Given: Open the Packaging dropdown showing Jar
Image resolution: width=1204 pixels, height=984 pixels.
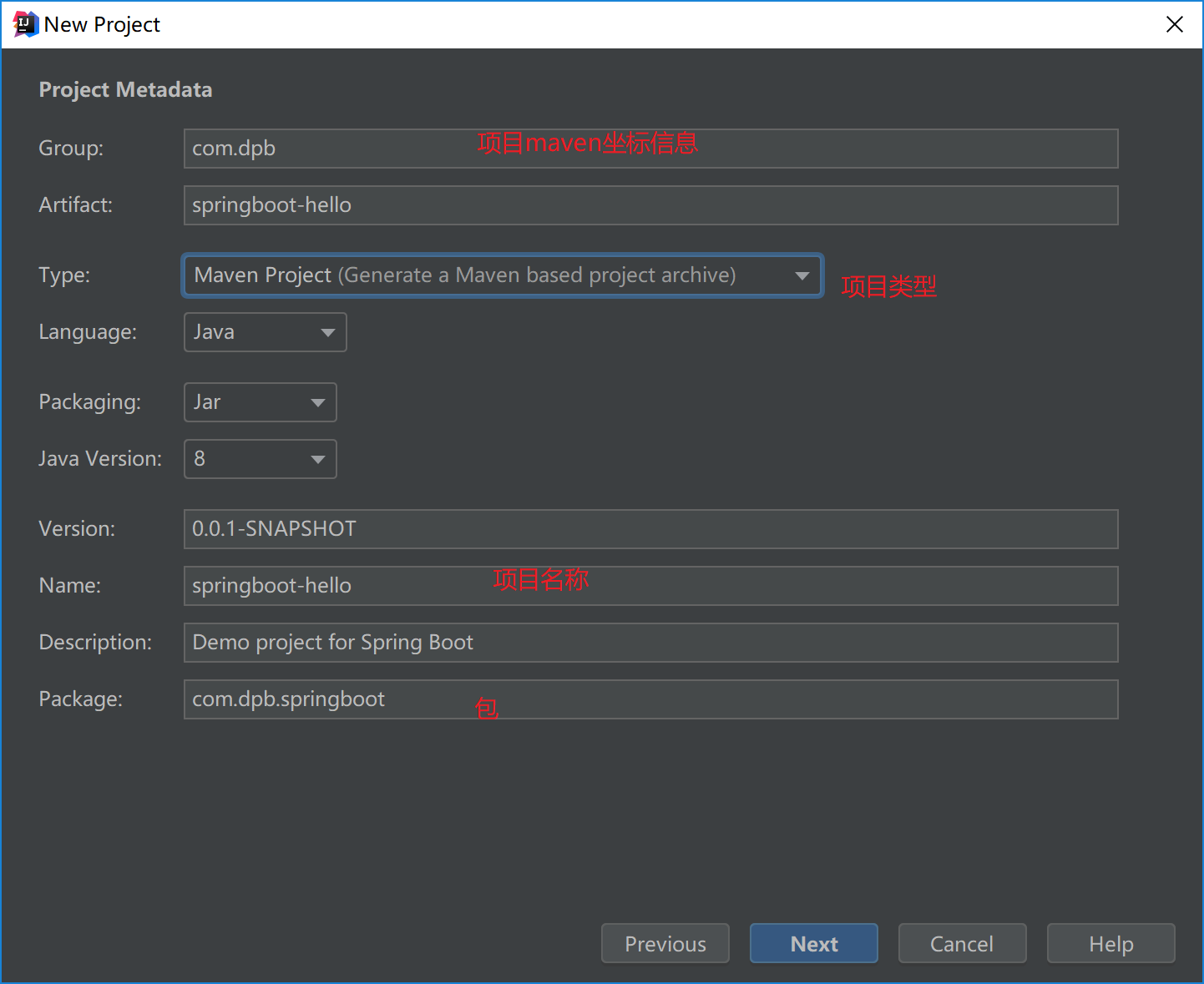Looking at the screenshot, I should point(260,402).
